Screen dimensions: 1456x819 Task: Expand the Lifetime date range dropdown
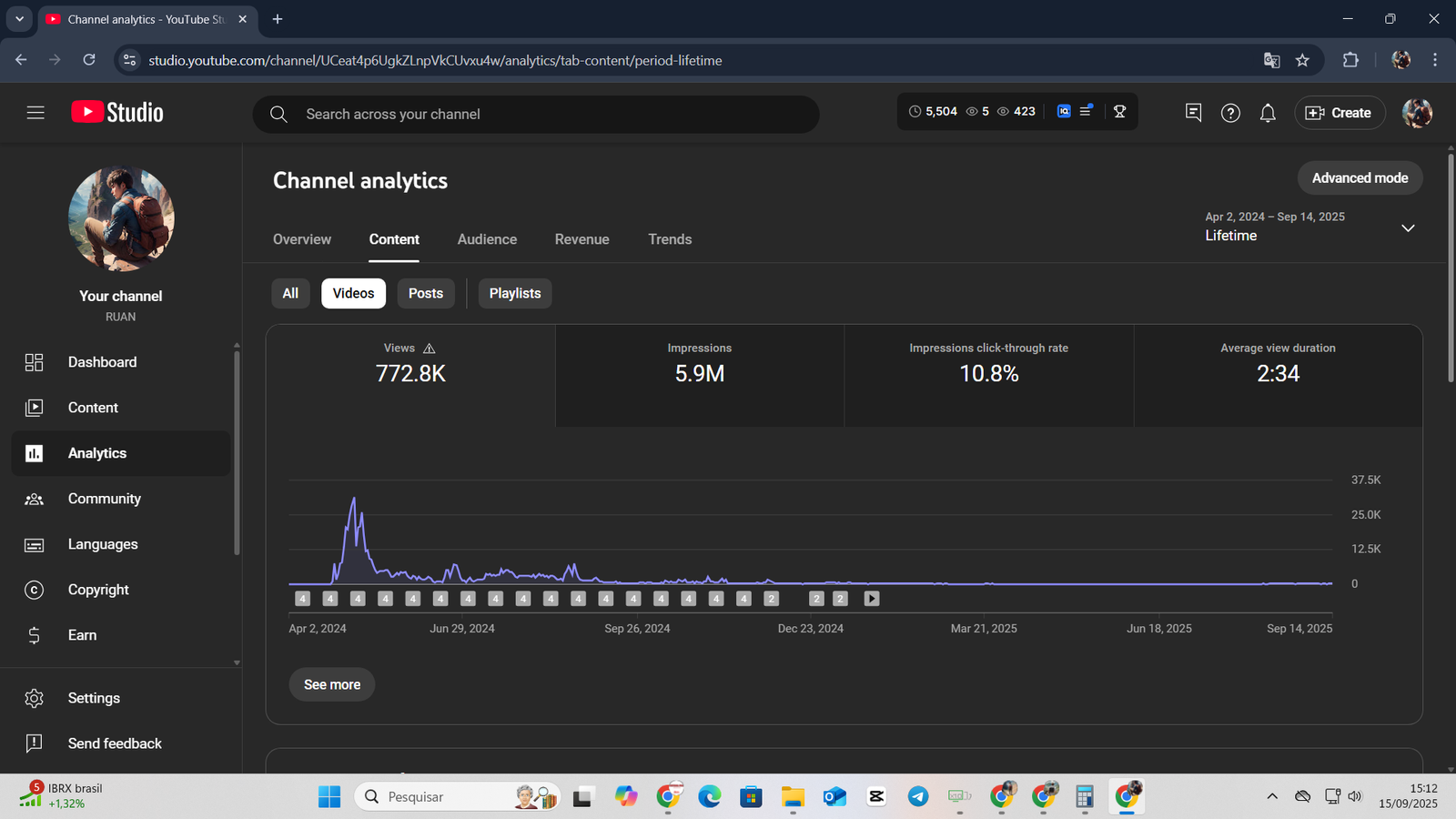click(1408, 227)
